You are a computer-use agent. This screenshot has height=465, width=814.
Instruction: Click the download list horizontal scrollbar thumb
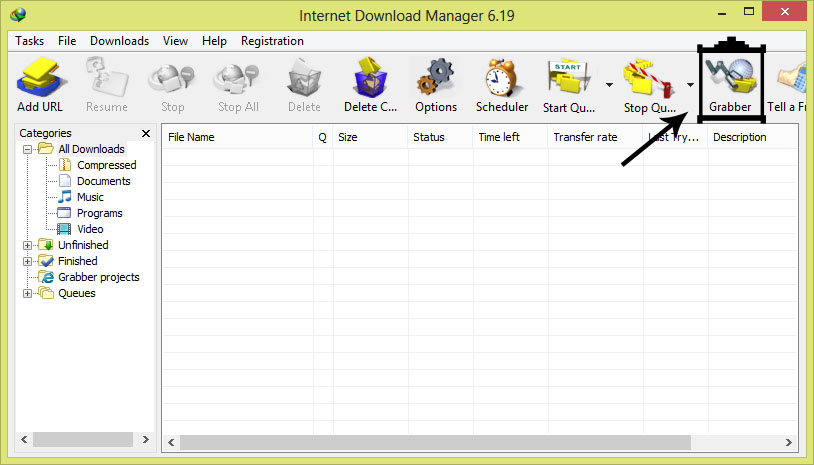click(x=435, y=443)
